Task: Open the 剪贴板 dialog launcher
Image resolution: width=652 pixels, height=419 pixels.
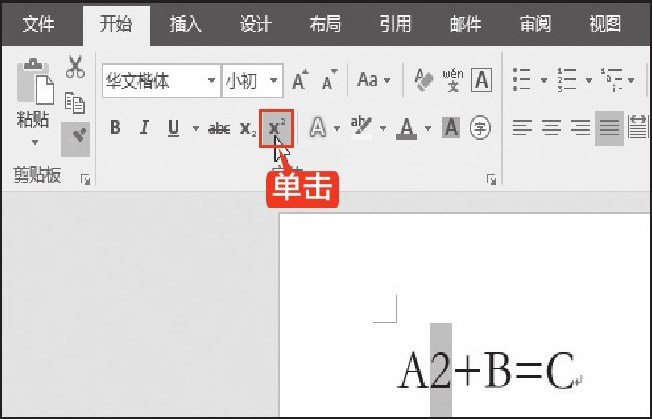Action: pos(85,180)
